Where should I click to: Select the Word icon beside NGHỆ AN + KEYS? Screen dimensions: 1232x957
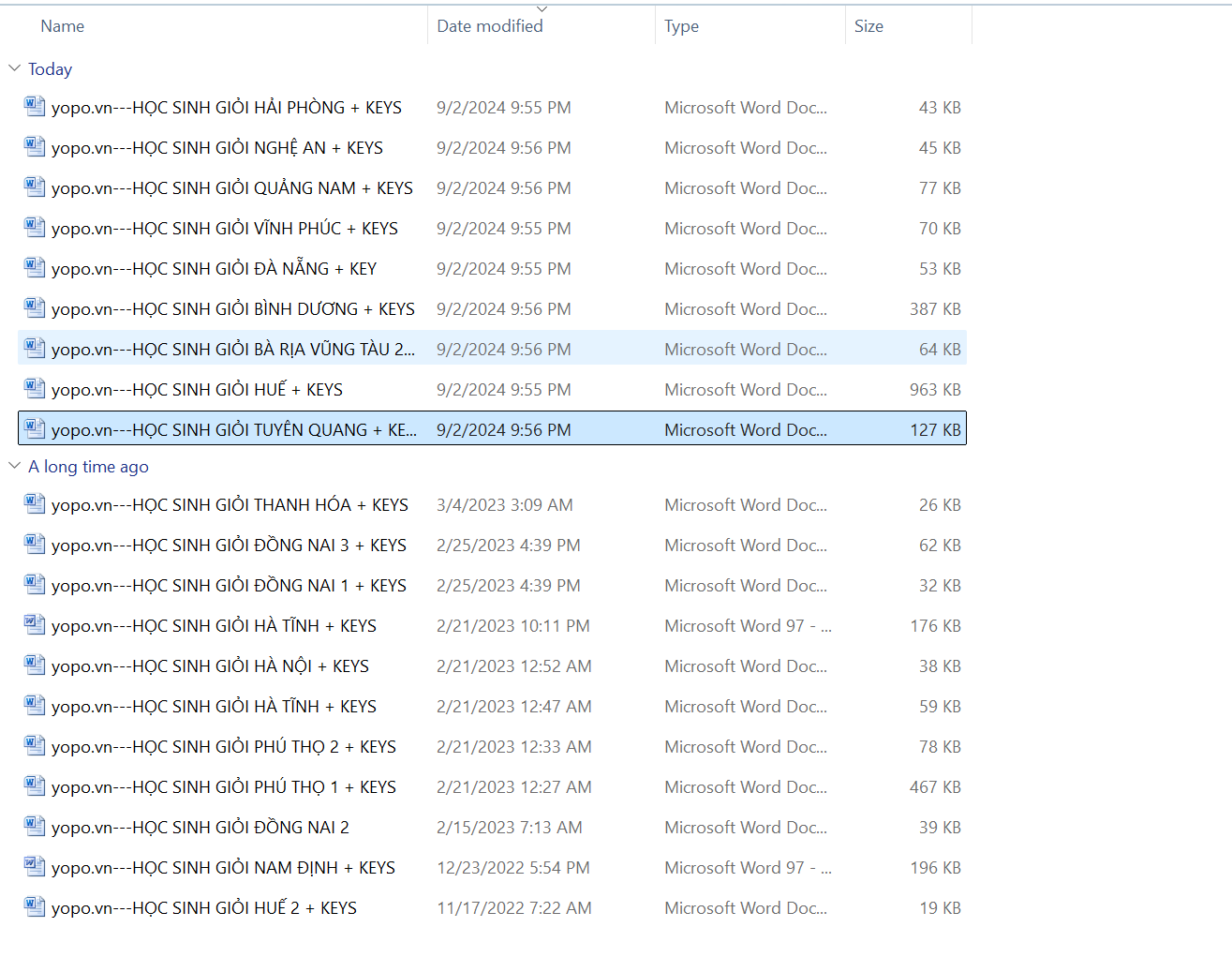pos(35,146)
